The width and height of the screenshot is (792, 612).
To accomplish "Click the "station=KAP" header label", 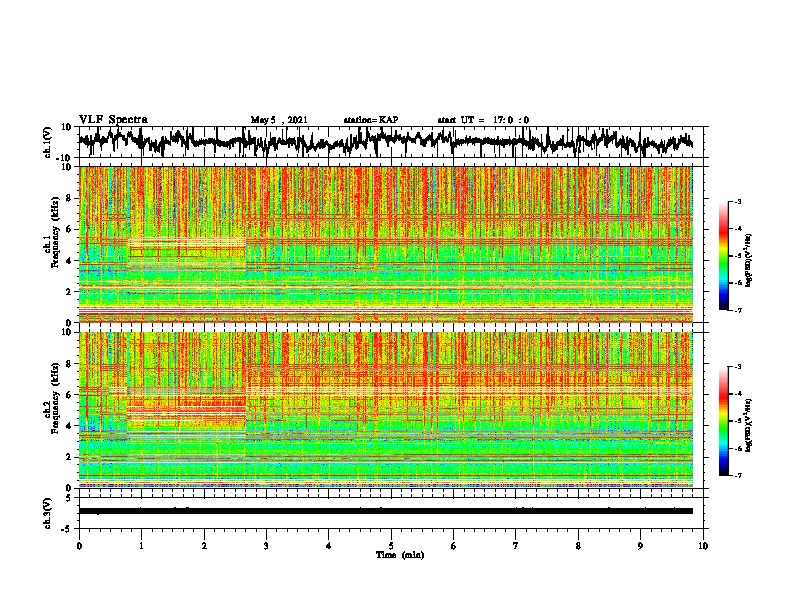I will [x=371, y=120].
